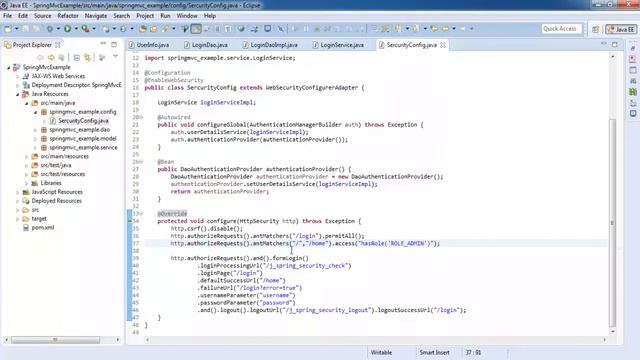Click the Back to previous edit arrow icon
640x360 pixels.
coord(434,29)
